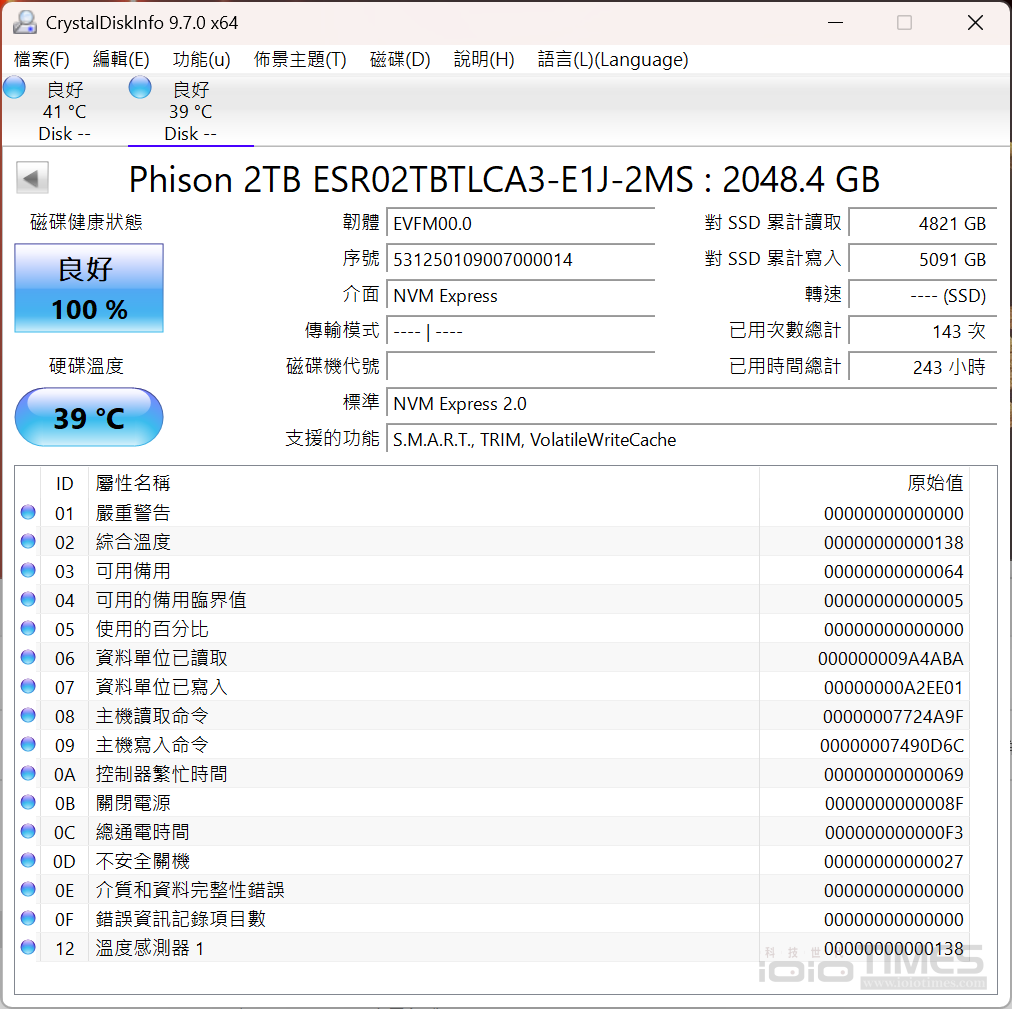The image size is (1012, 1009).
Task: Click power on hours value 243 小時
Action: (x=923, y=367)
